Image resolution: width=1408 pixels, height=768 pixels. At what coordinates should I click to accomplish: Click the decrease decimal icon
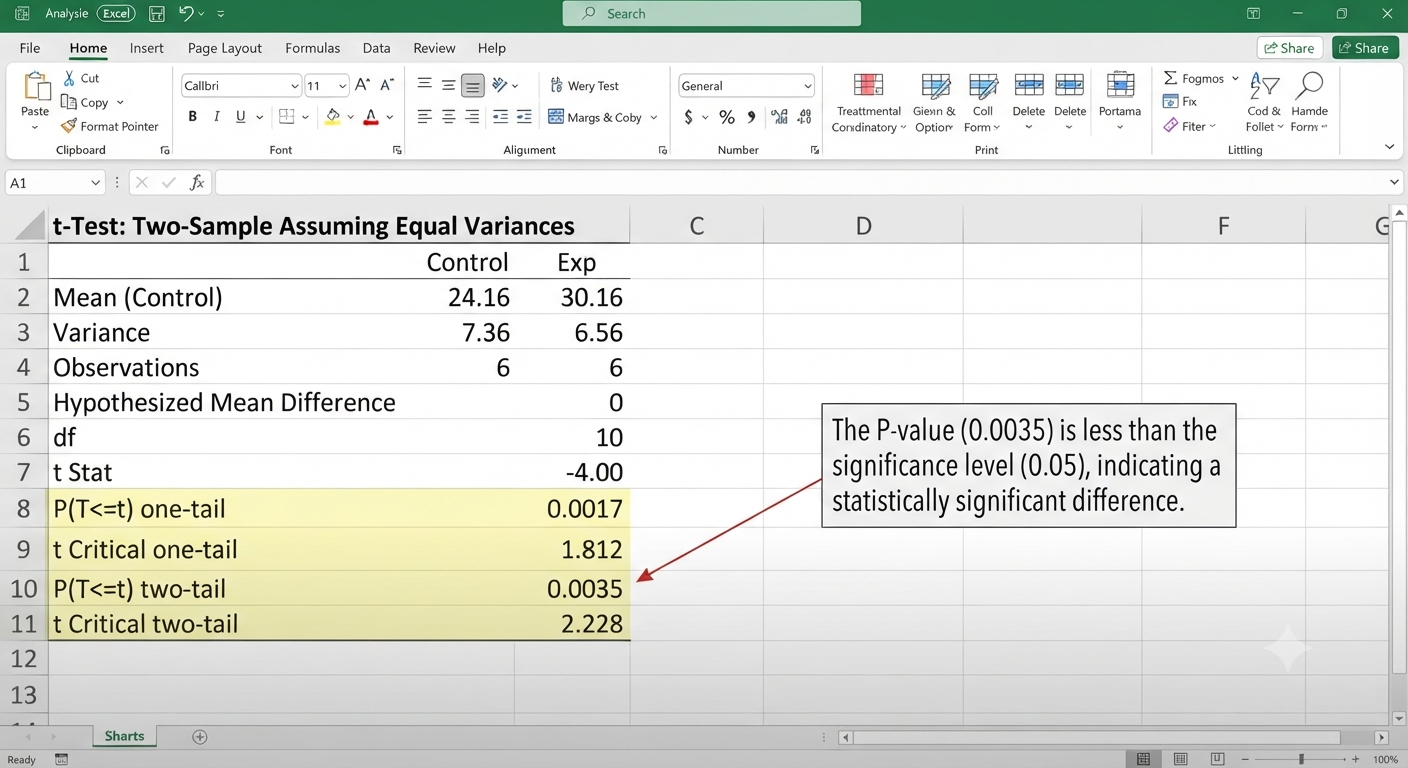(806, 117)
